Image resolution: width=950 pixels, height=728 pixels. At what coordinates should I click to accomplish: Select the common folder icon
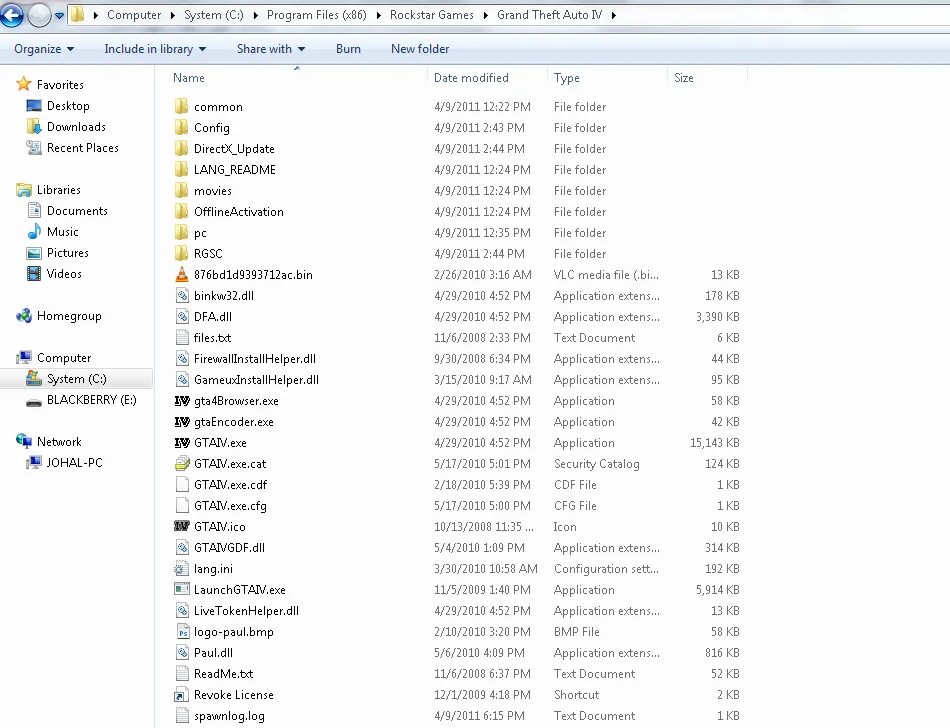coord(181,107)
